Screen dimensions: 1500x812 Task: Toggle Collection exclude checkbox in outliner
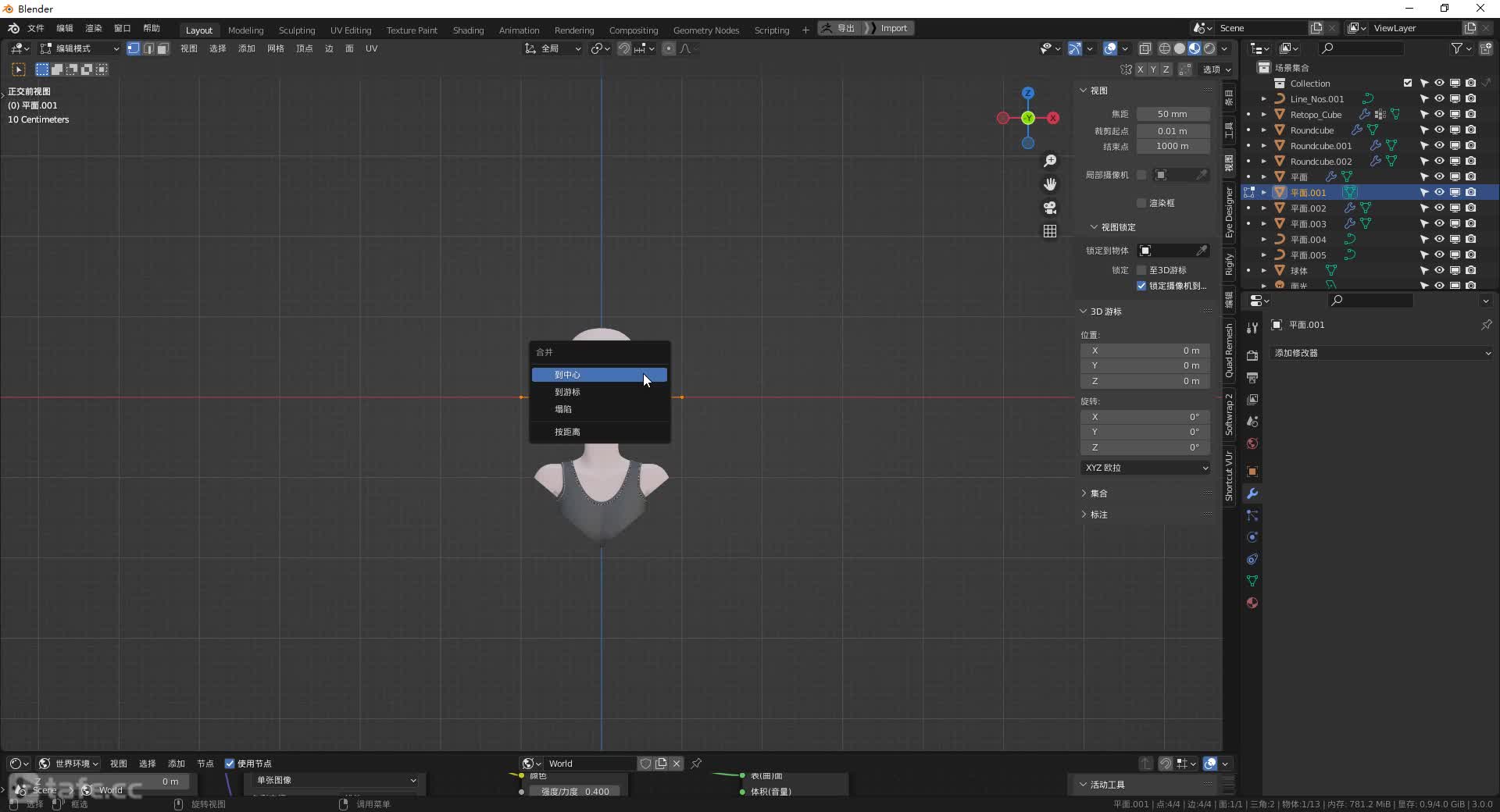(x=1408, y=83)
